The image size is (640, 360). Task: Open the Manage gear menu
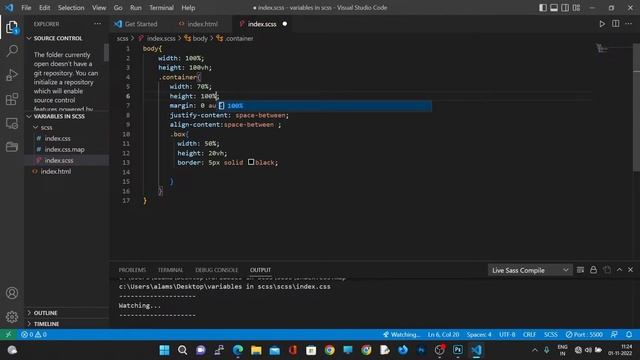[12, 317]
